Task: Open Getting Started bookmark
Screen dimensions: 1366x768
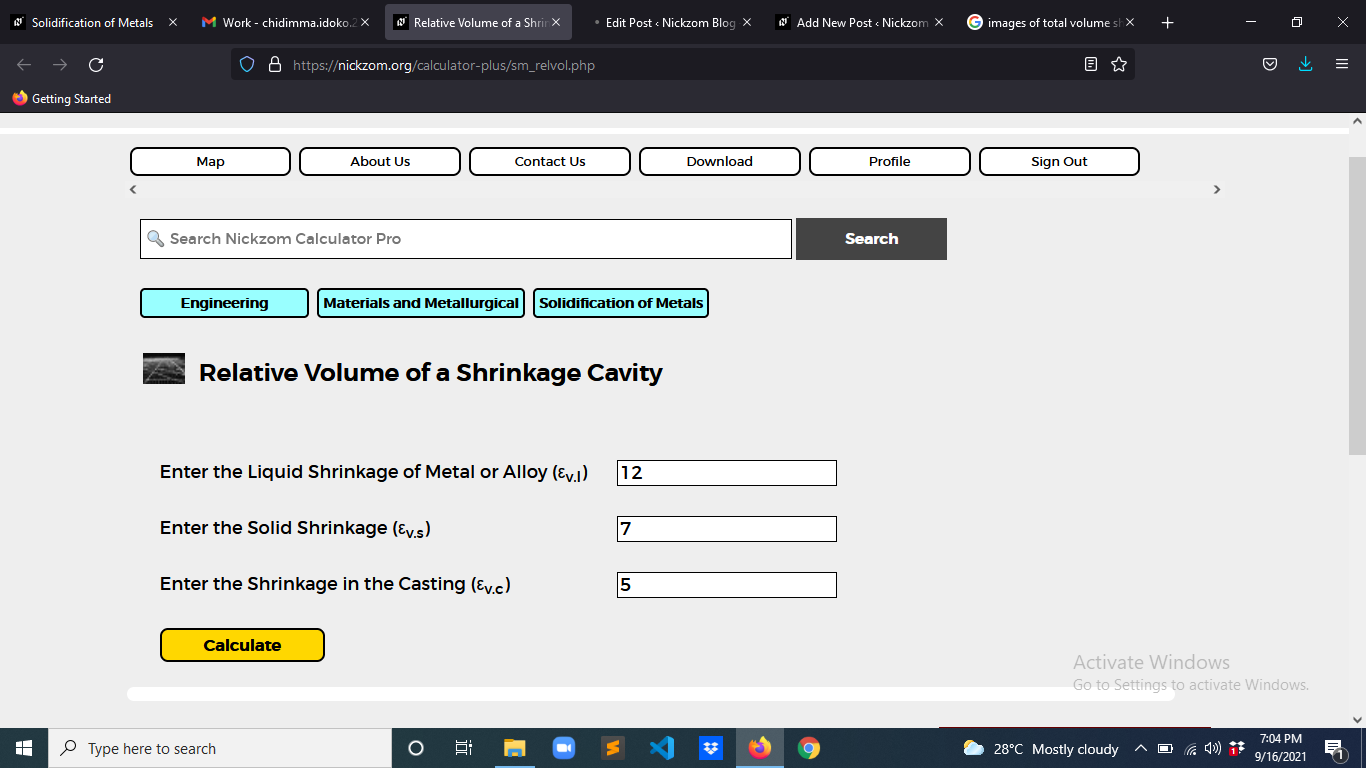Action: (62, 99)
